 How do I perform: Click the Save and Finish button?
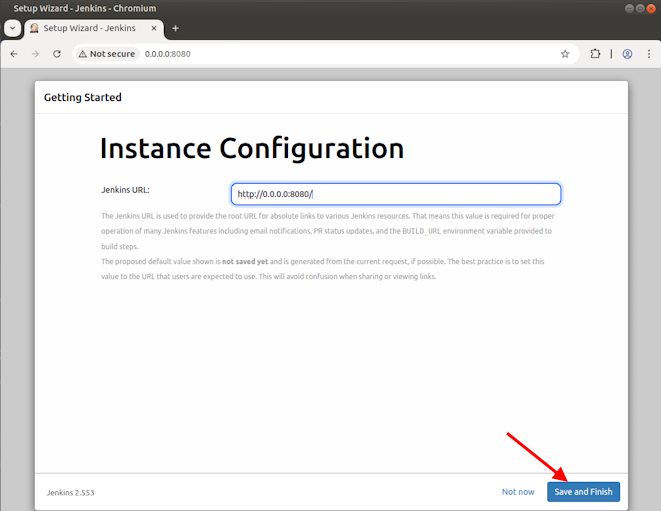tap(583, 492)
